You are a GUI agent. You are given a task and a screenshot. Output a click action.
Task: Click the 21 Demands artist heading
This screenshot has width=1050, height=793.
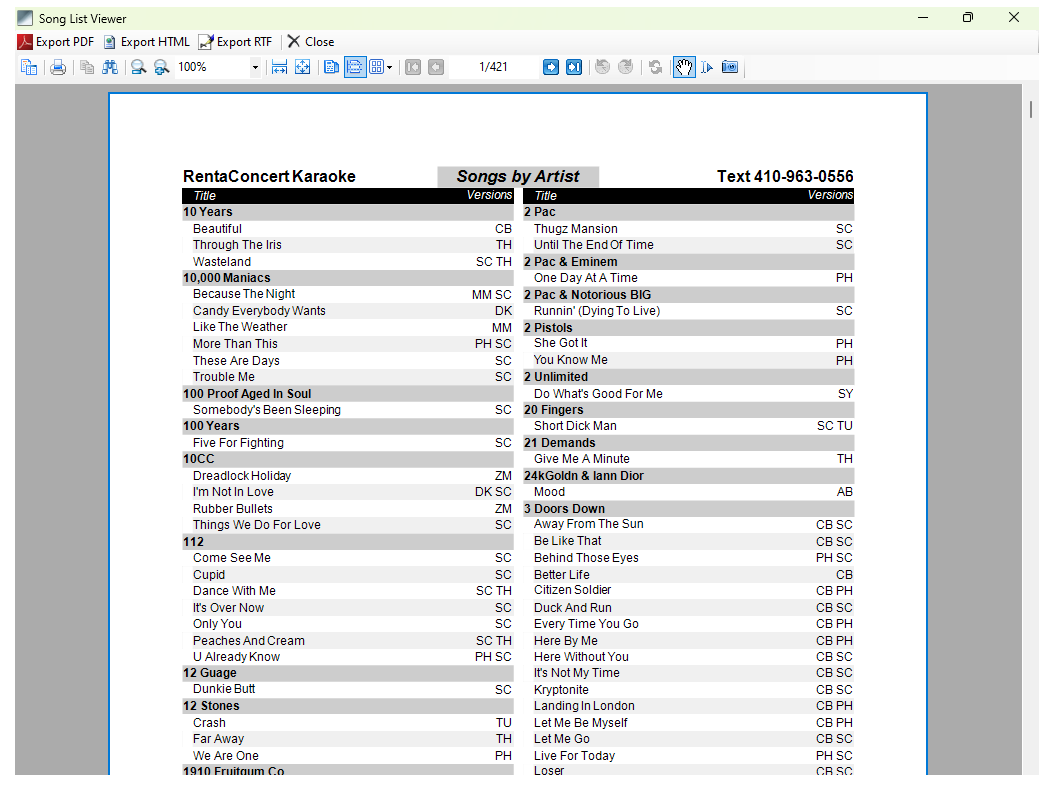coord(688,443)
